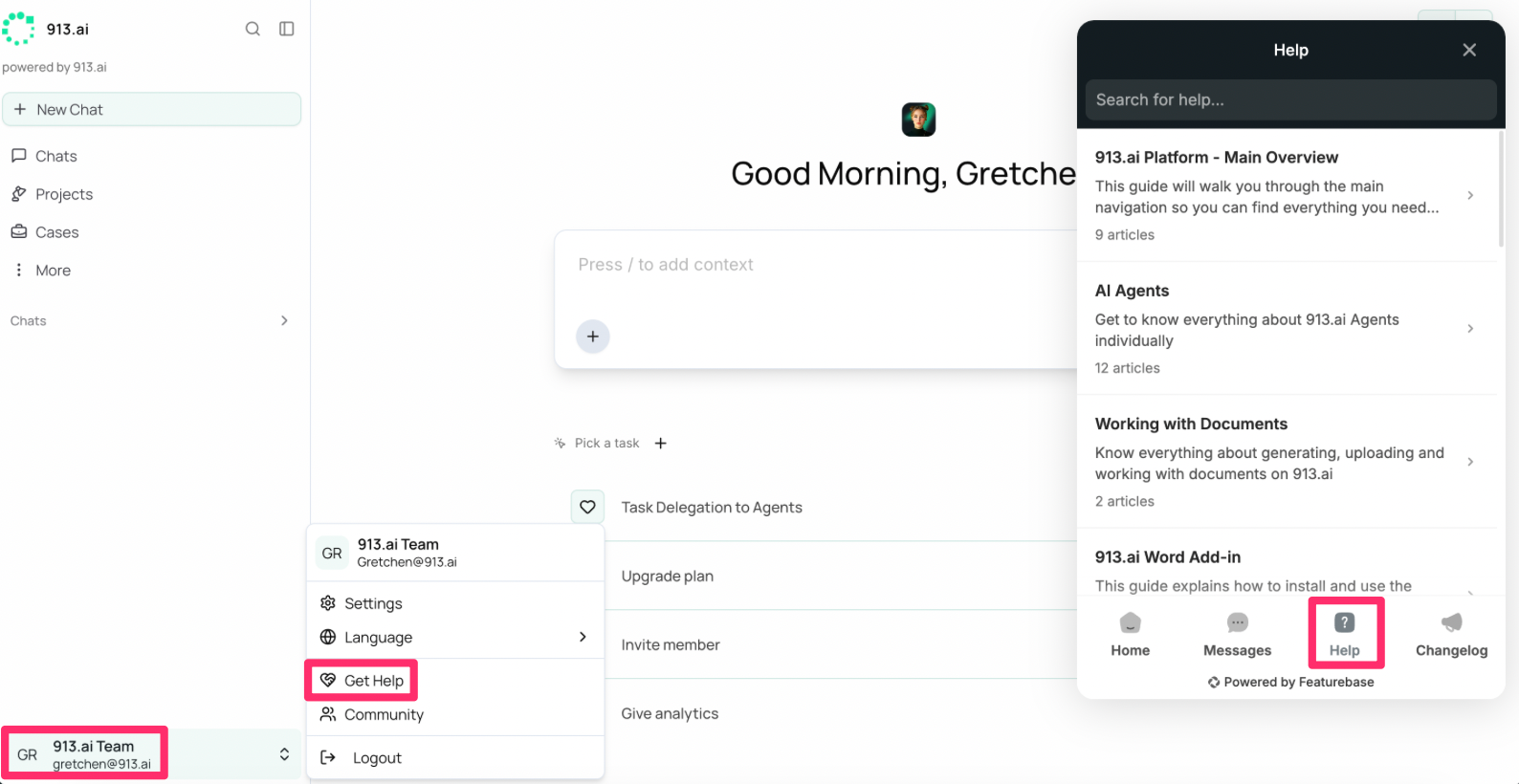Select the Invite member task

click(x=671, y=645)
